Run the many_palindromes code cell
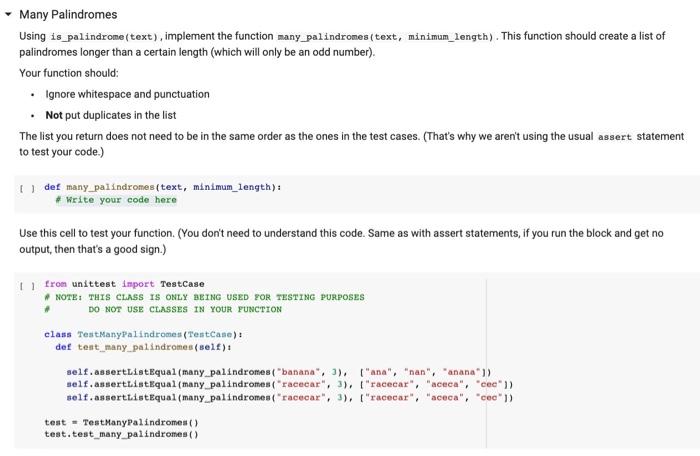Screen dimensions: 700x456 (27, 188)
